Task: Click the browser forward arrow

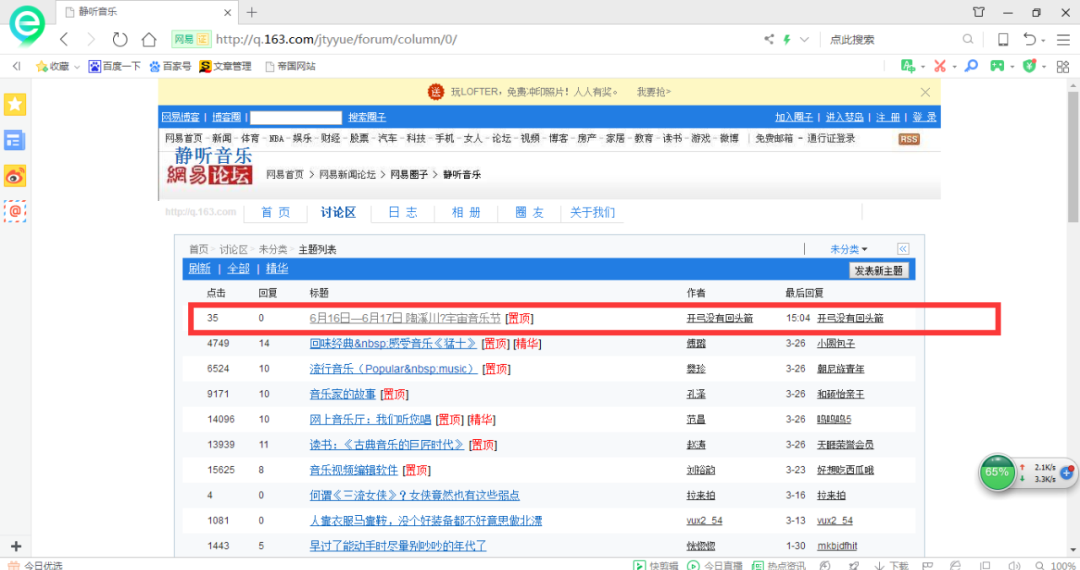Action: pyautogui.click(x=91, y=39)
